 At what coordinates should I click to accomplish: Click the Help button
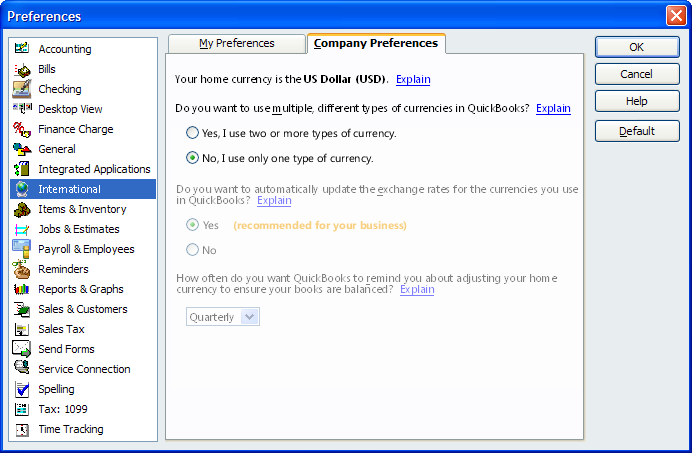coord(637,101)
